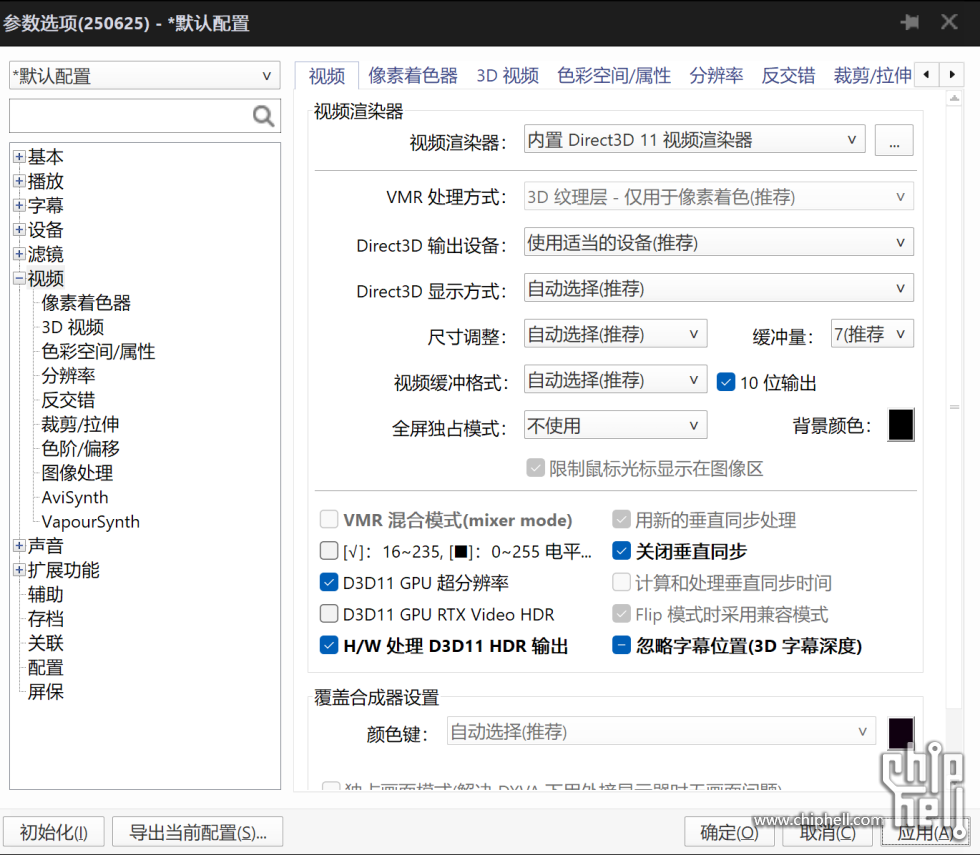Open the 视频渲染器 dropdown
980x855 pixels.
click(x=694, y=139)
